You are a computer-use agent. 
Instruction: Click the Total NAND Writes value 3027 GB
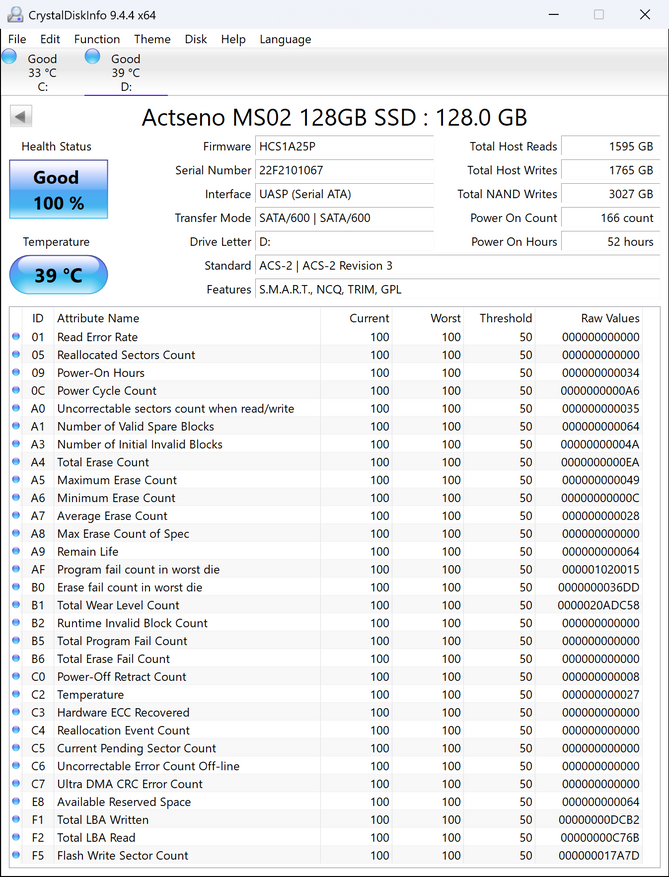click(610, 194)
